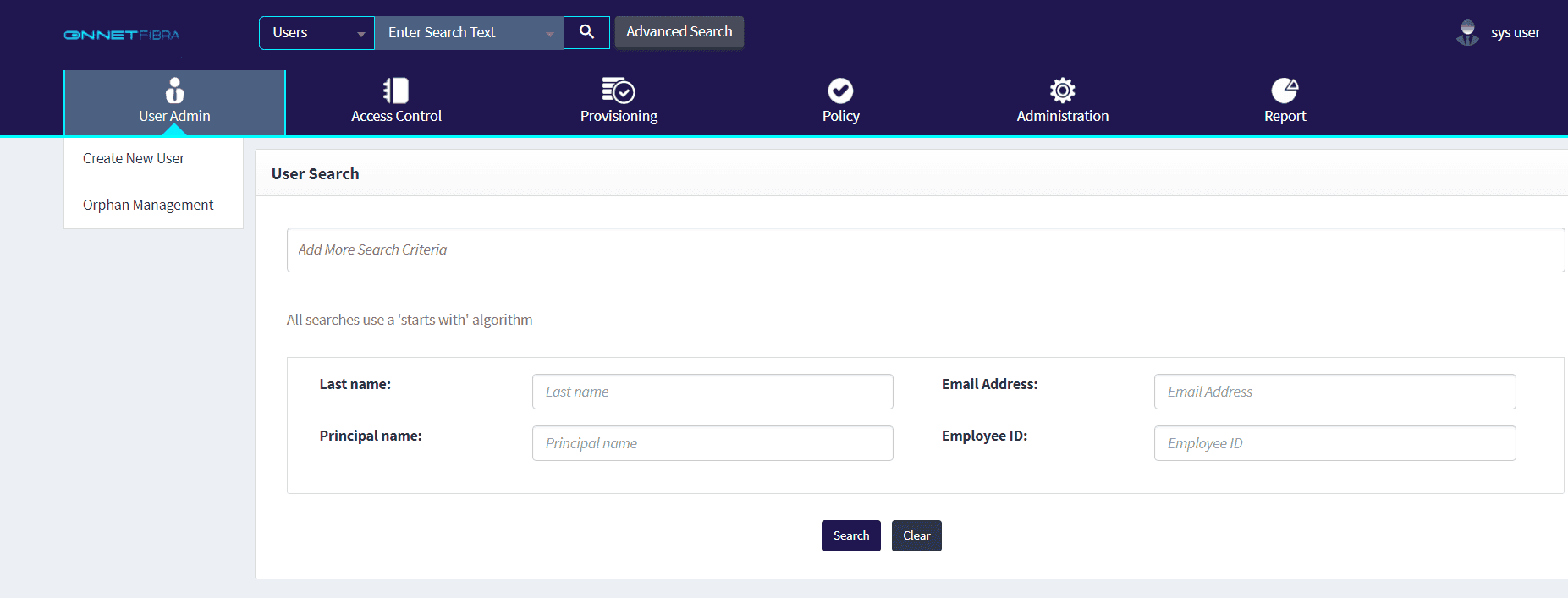Click the Provisioning checklist icon

619,90
